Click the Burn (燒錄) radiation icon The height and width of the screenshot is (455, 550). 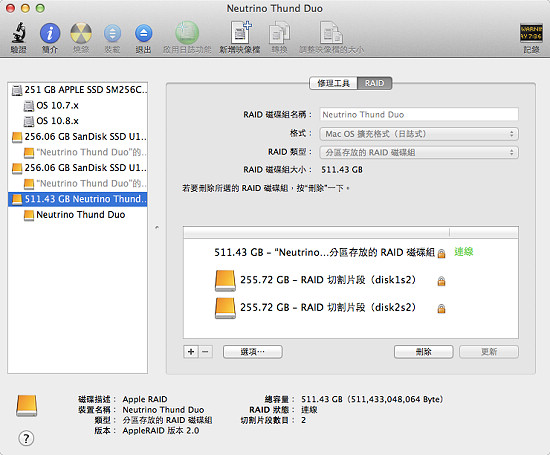tap(81, 33)
